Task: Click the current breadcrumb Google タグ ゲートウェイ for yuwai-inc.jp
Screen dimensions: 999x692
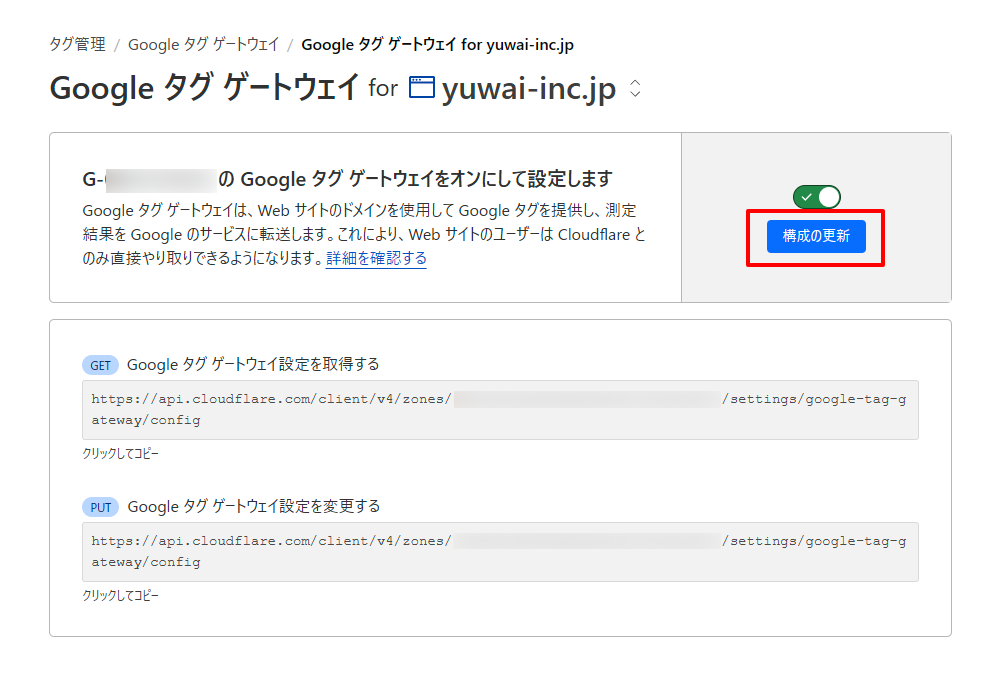Action: (438, 45)
